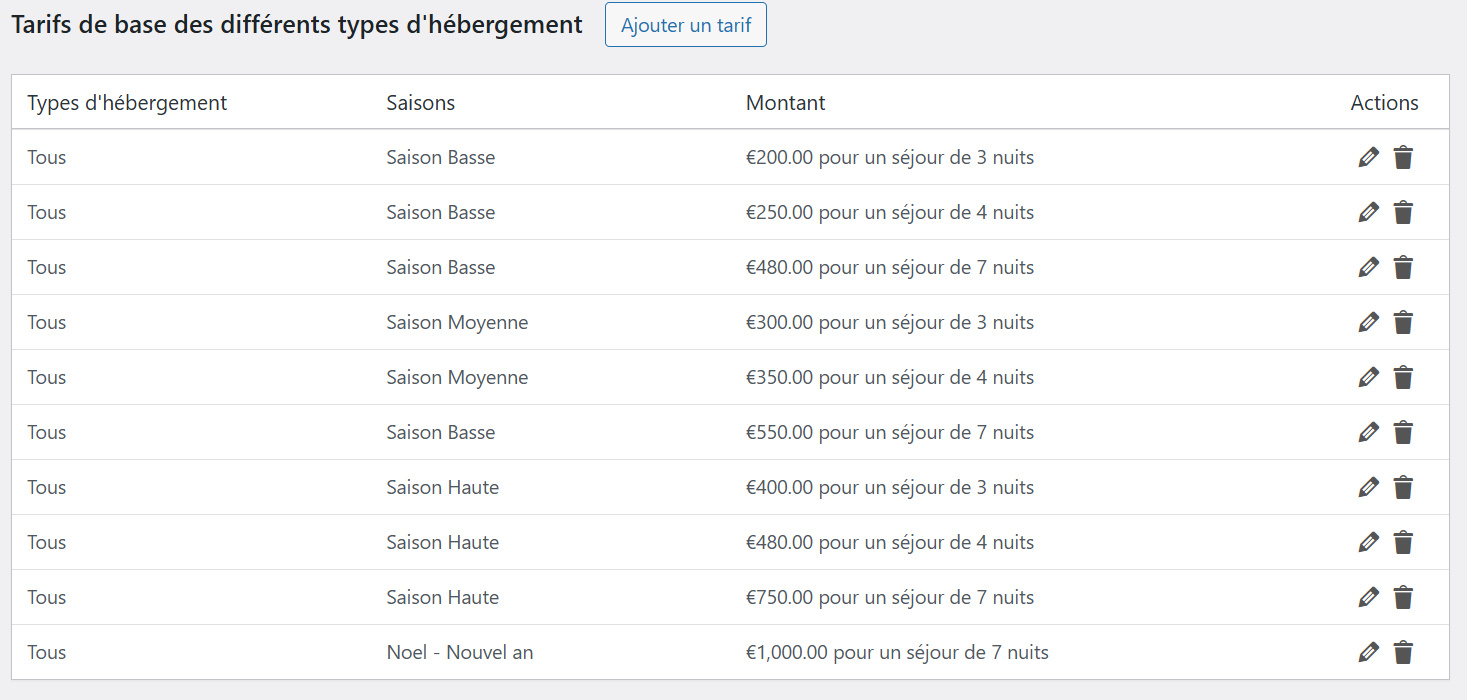
Task: Open editor for €300.00 Saison Moyenne rate
Action: coord(1368,322)
